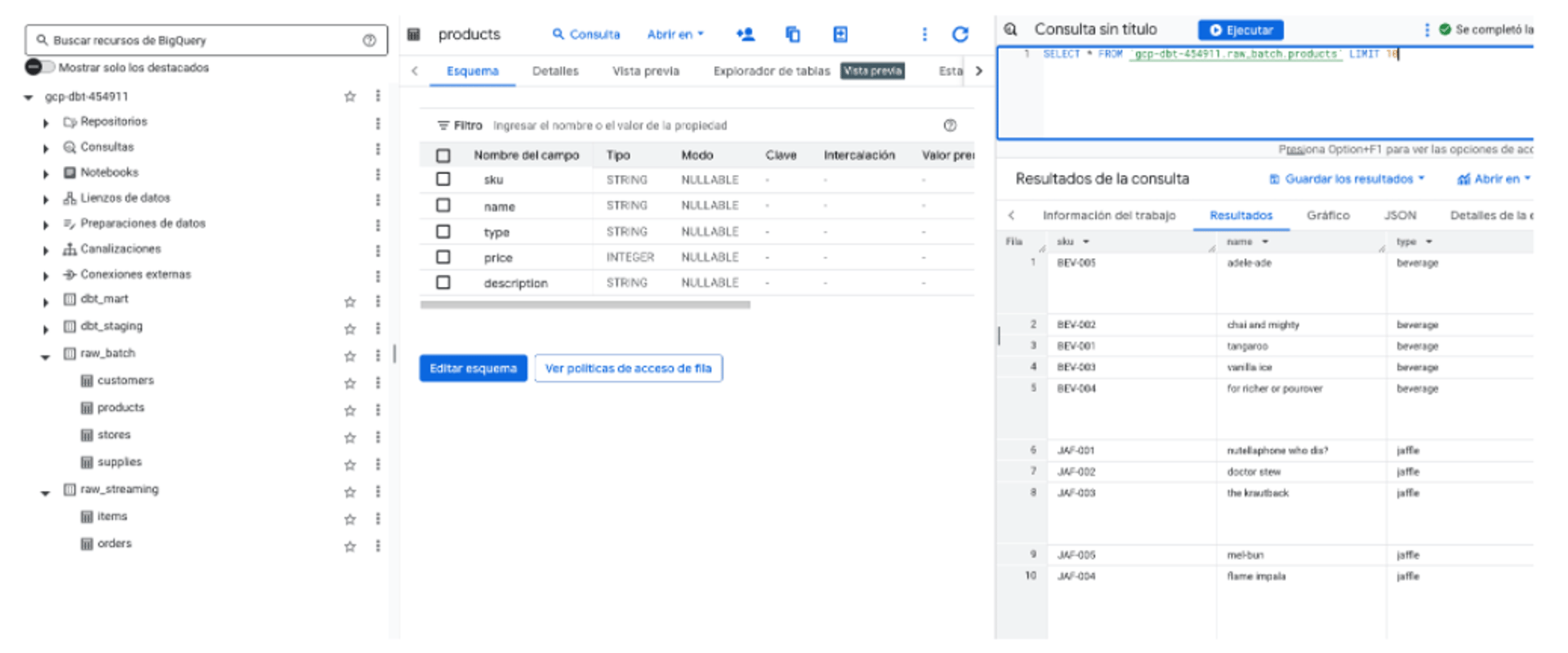Viewport: 1568px width, 653px height.
Task: Open more actions for Notebooks
Action: (377, 174)
